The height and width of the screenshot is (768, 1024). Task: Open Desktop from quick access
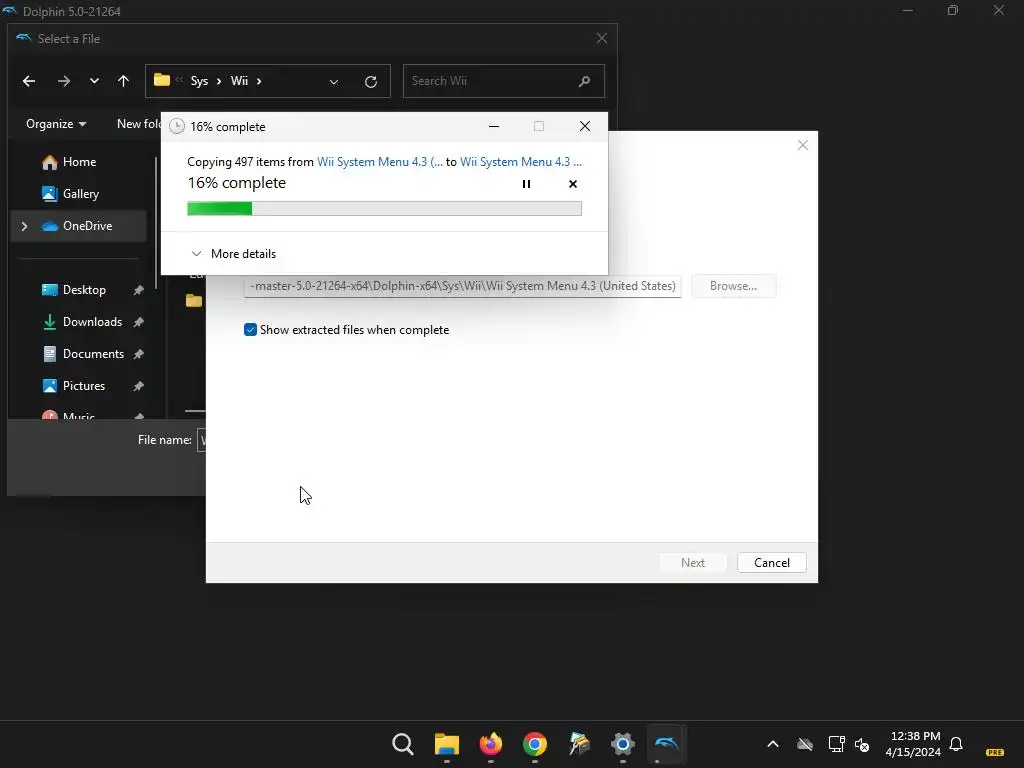click(x=74, y=290)
